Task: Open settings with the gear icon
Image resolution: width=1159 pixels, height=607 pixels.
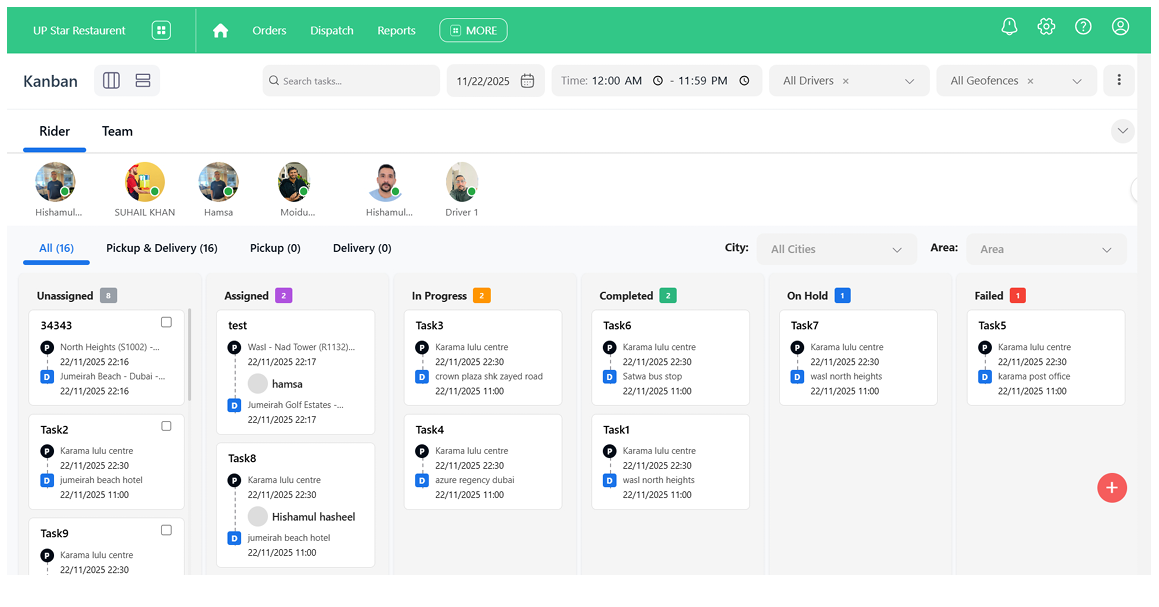Action: 1046,26
